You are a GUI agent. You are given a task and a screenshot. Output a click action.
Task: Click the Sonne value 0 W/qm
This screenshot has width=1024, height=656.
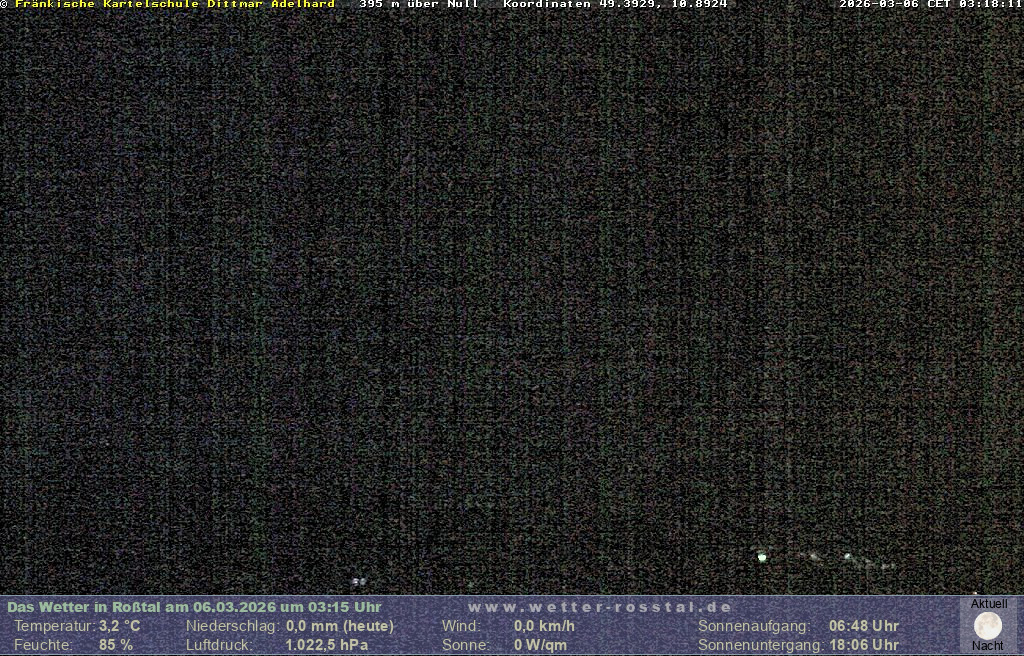[541, 645]
